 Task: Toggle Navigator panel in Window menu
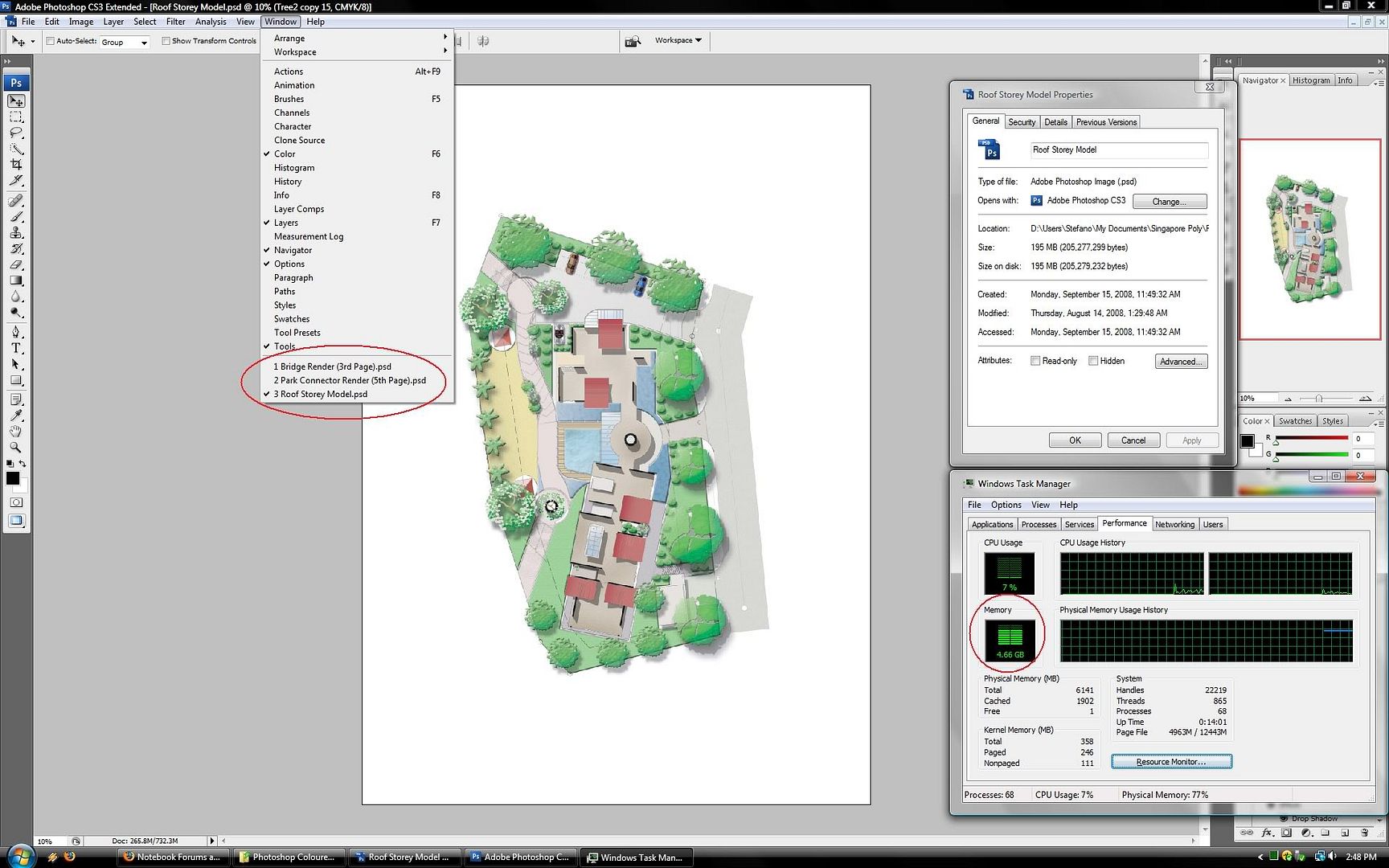(x=357, y=250)
